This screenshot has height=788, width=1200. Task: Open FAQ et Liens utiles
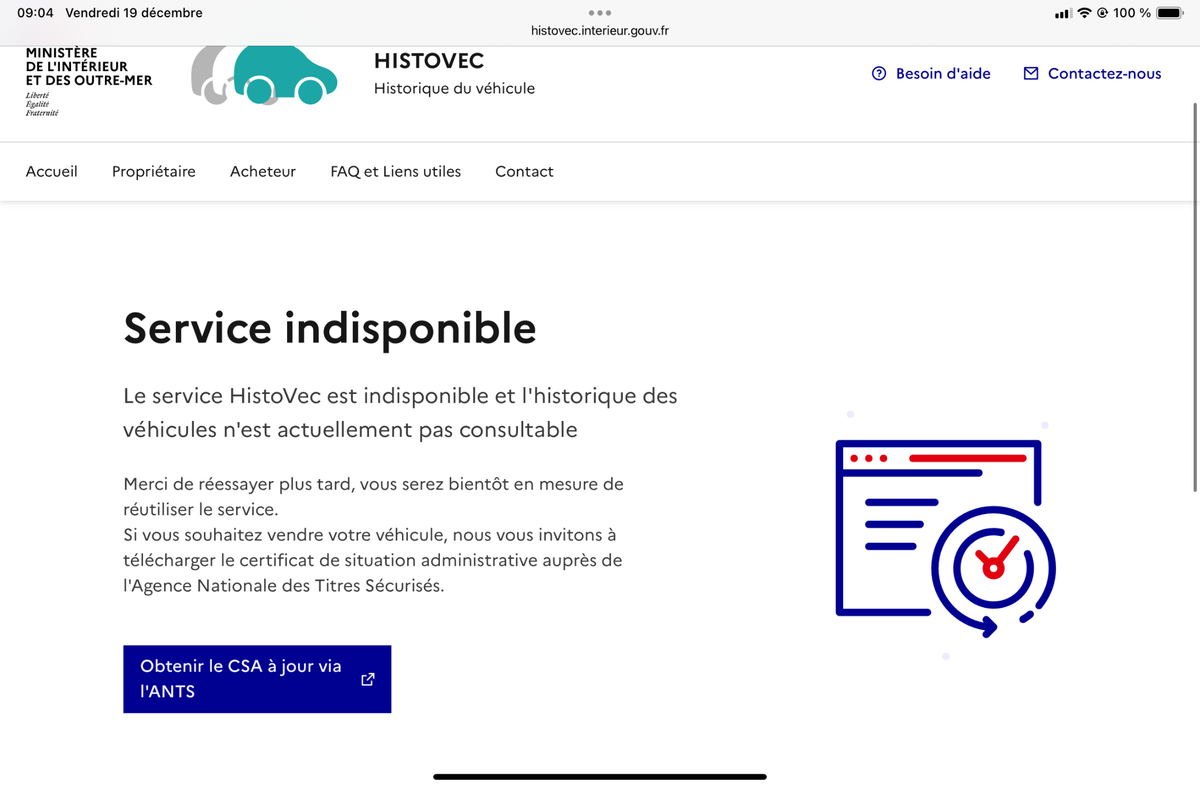pos(396,171)
